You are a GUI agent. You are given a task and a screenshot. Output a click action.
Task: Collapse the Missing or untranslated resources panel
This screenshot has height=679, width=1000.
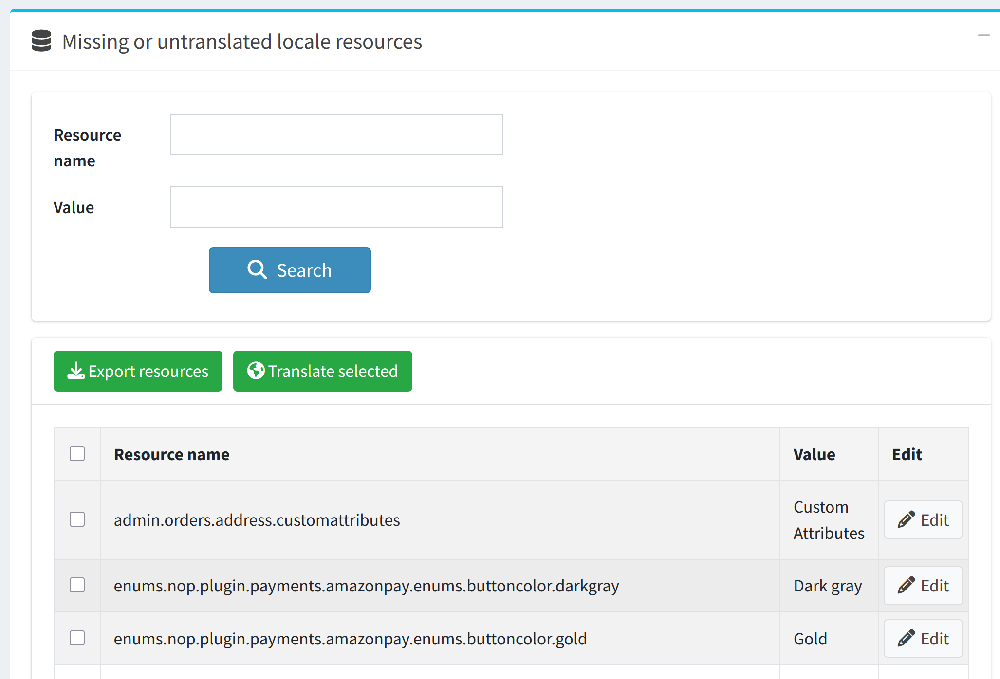[983, 35]
